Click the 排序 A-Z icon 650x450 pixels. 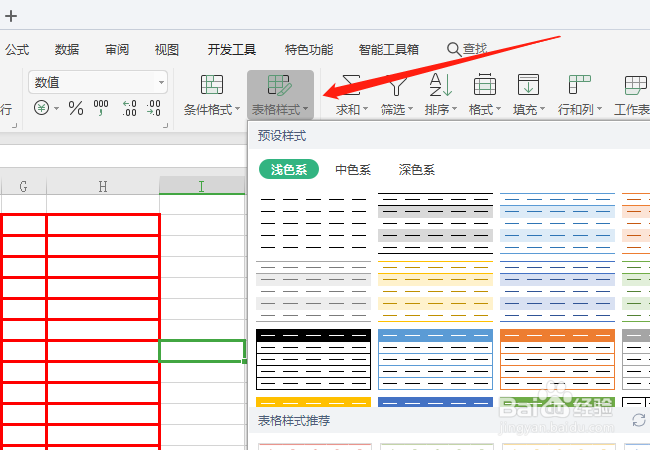click(x=440, y=85)
